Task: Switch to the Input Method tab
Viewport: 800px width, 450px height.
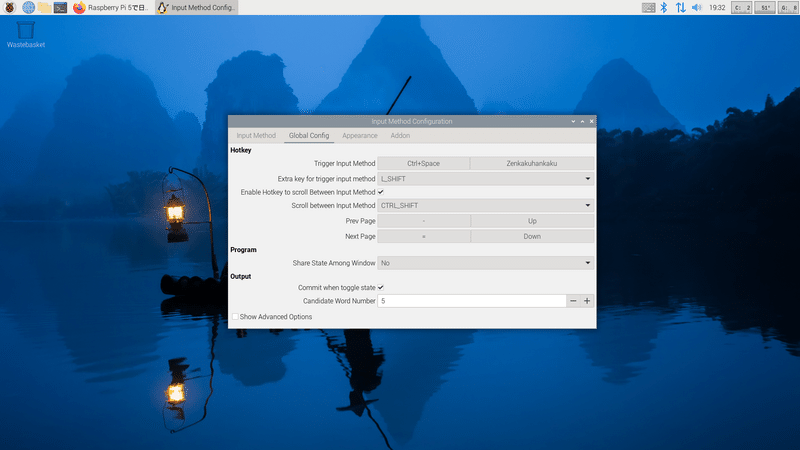Action: pyautogui.click(x=256, y=135)
